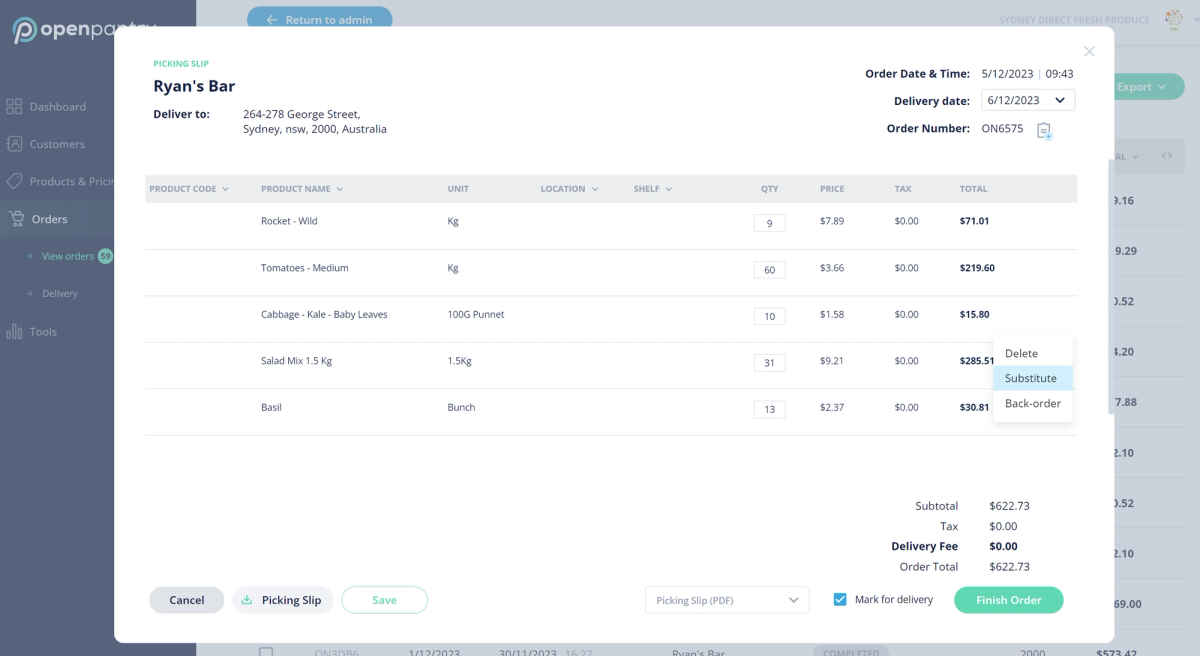Click Basil product name

pos(271,407)
